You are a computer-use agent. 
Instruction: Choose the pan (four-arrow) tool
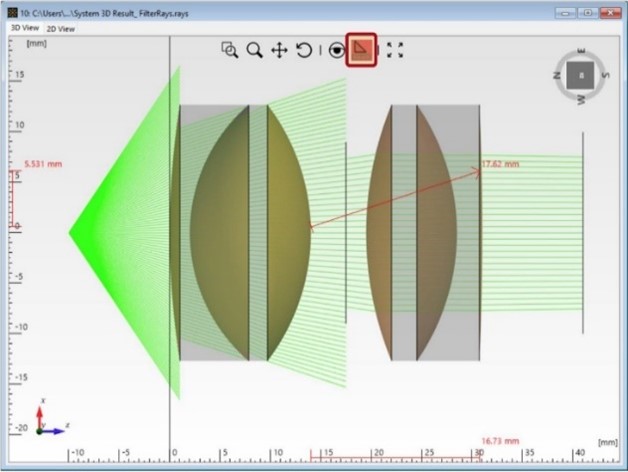[279, 50]
